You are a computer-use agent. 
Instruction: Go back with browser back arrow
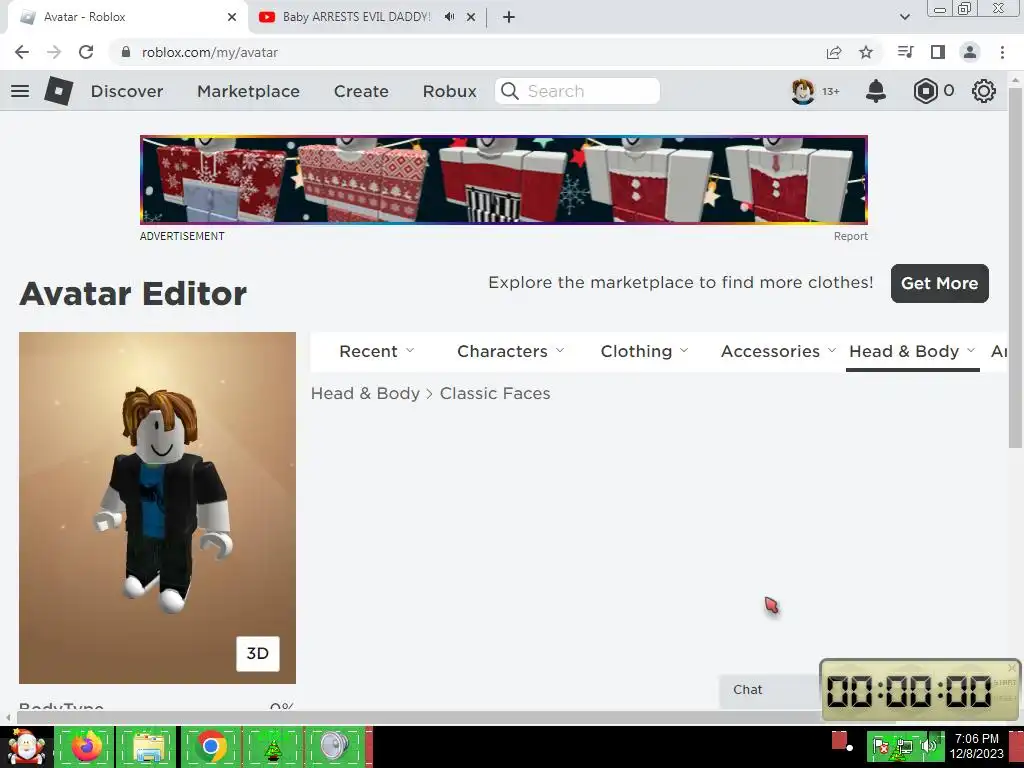point(22,52)
